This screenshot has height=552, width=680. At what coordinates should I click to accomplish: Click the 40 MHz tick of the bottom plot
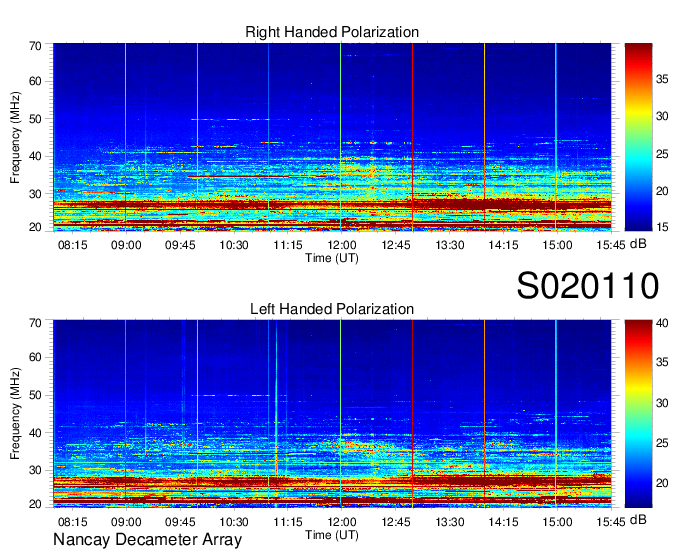[35, 433]
